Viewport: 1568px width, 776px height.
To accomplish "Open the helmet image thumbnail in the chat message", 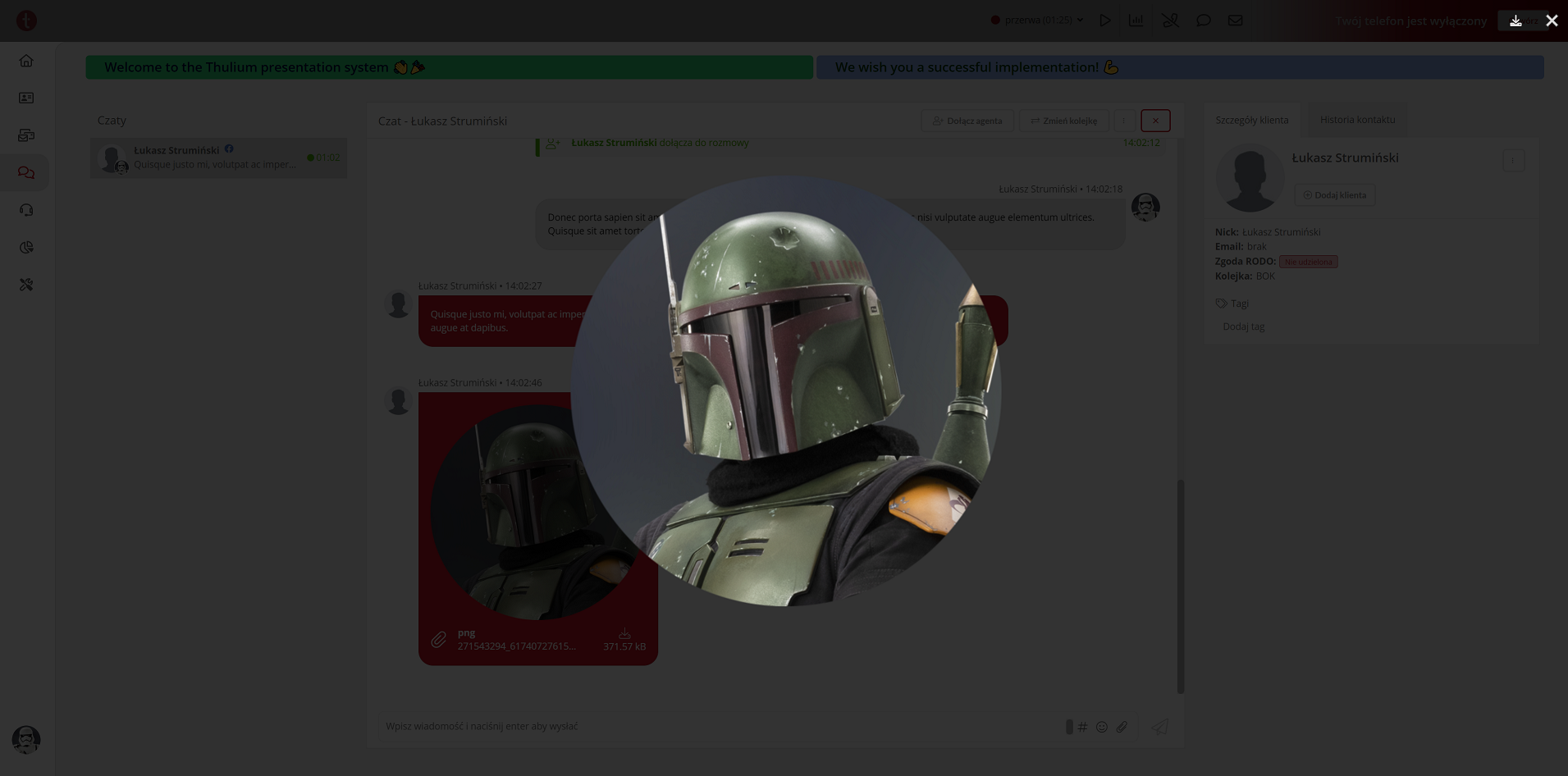I will 537,512.
